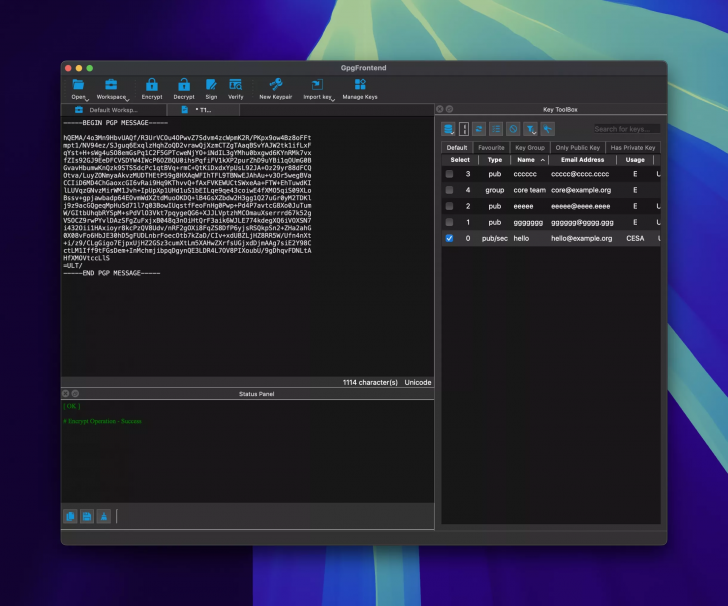Sort by the Email Address column

coord(582,160)
